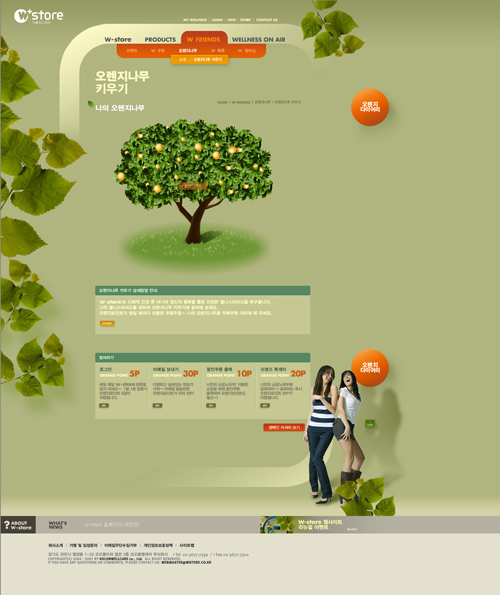Select the W FRIENDS tab
Screen dimensions: 500x595
tap(204, 39)
